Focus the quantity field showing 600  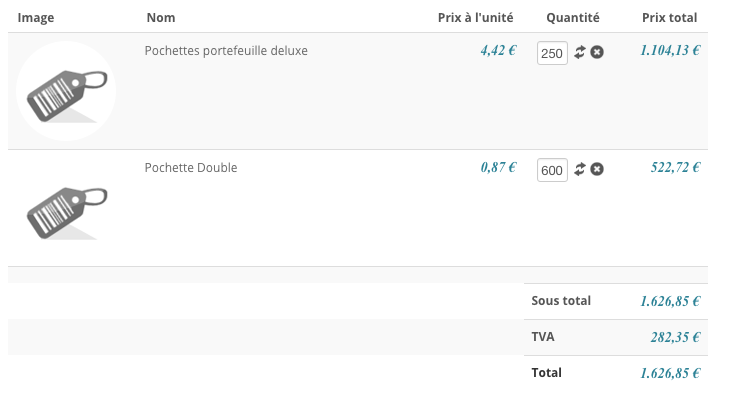point(551,170)
